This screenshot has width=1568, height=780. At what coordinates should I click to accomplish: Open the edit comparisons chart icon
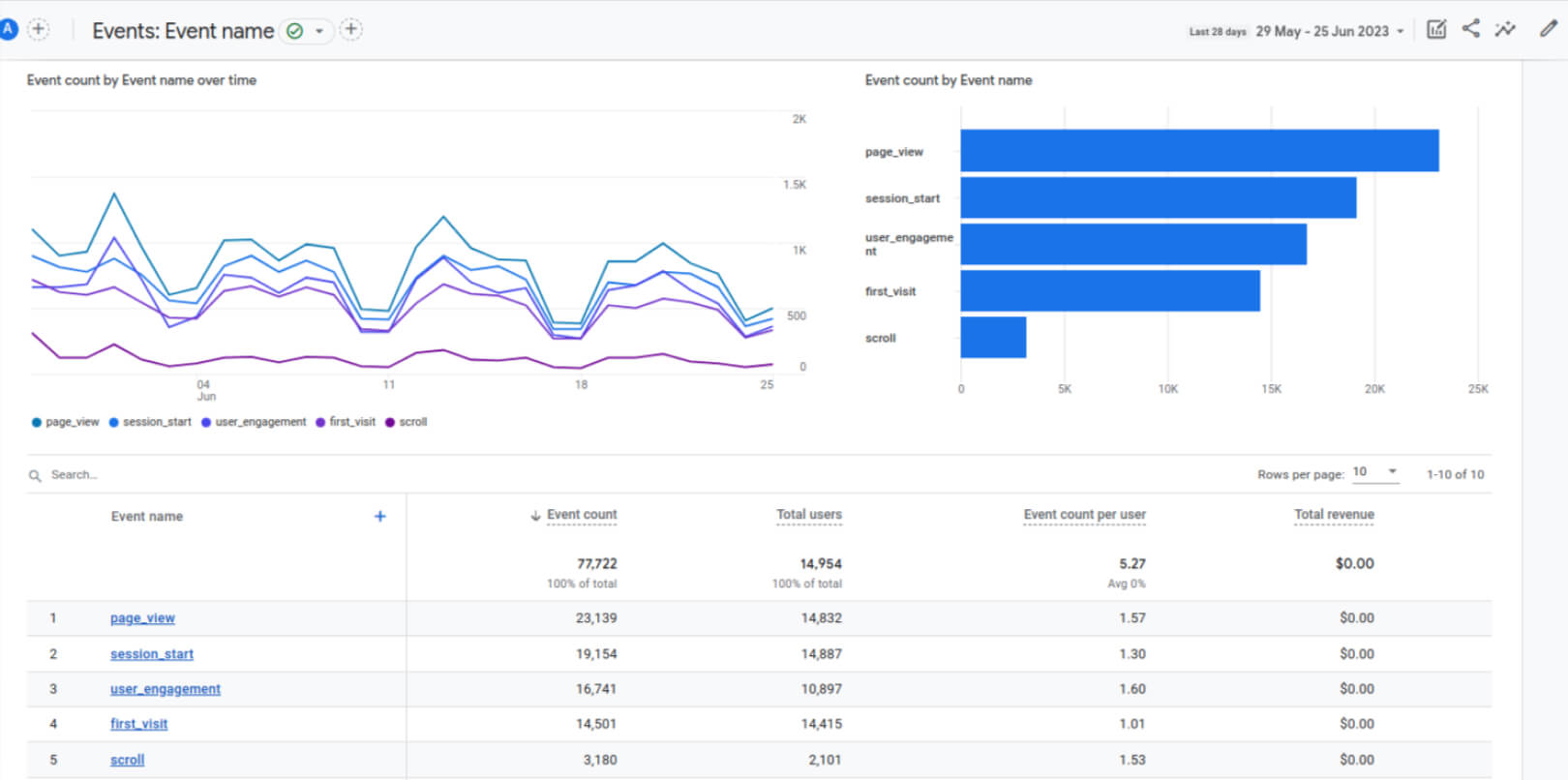[1436, 30]
